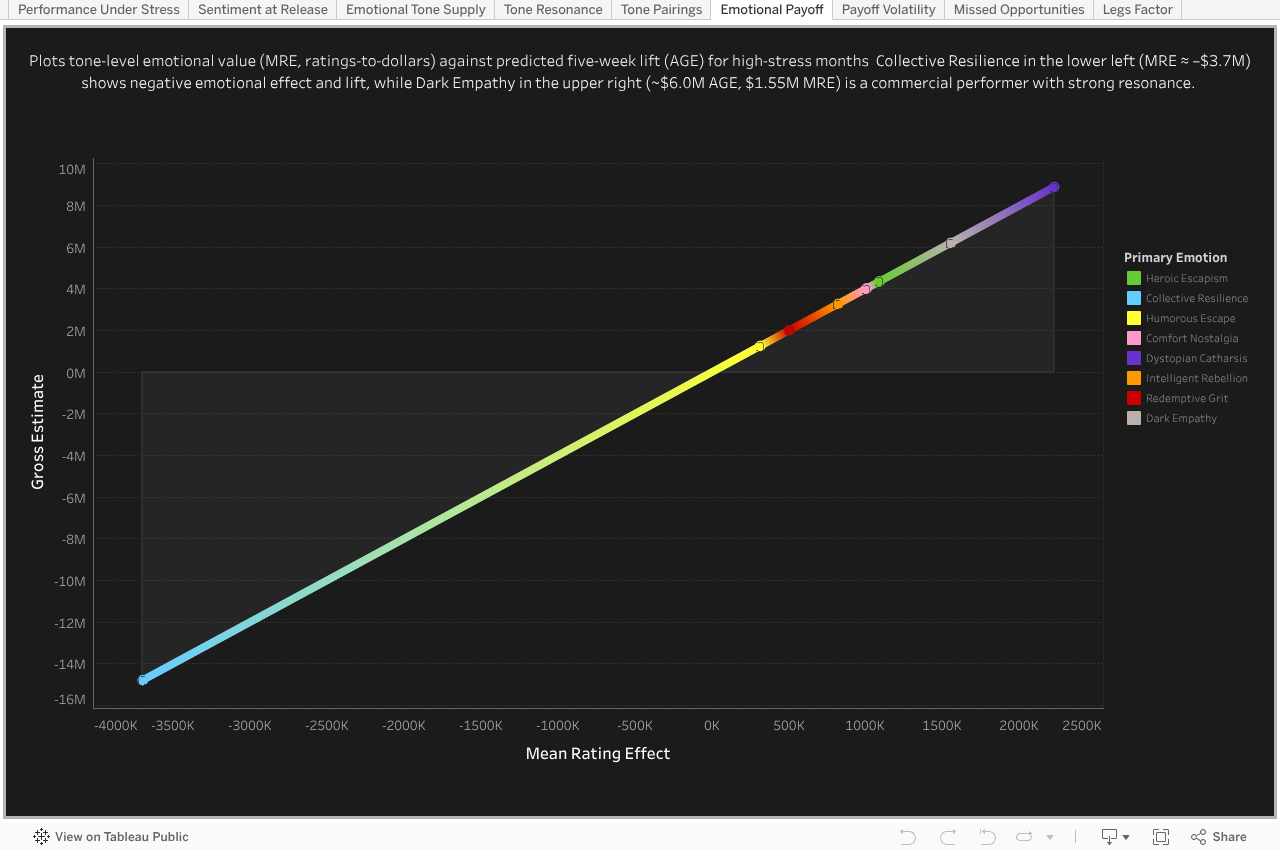Select the orange Intelligent Rebellion data point
Screen dimensions: 1280x850
click(x=838, y=304)
